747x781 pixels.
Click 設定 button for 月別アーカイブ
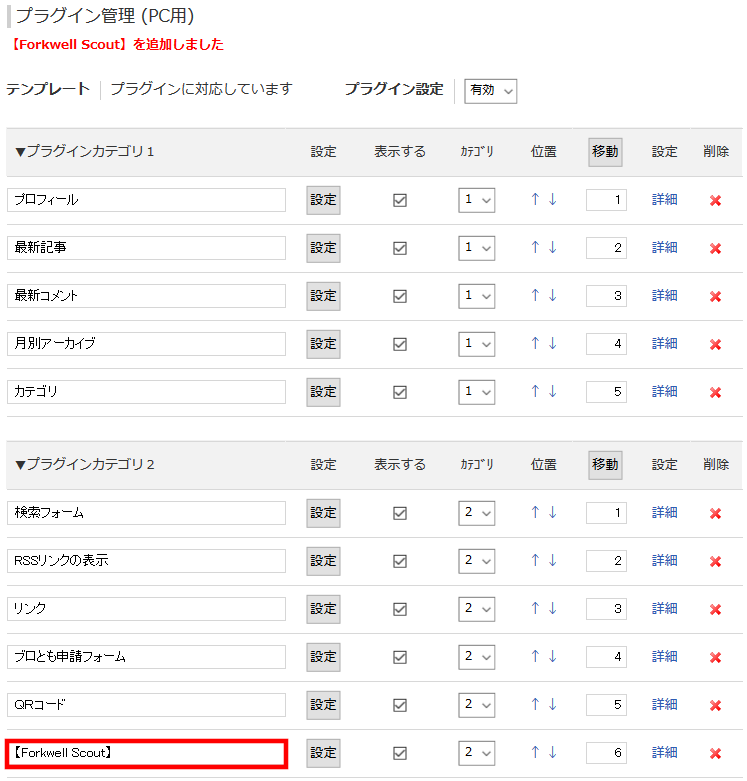323,344
